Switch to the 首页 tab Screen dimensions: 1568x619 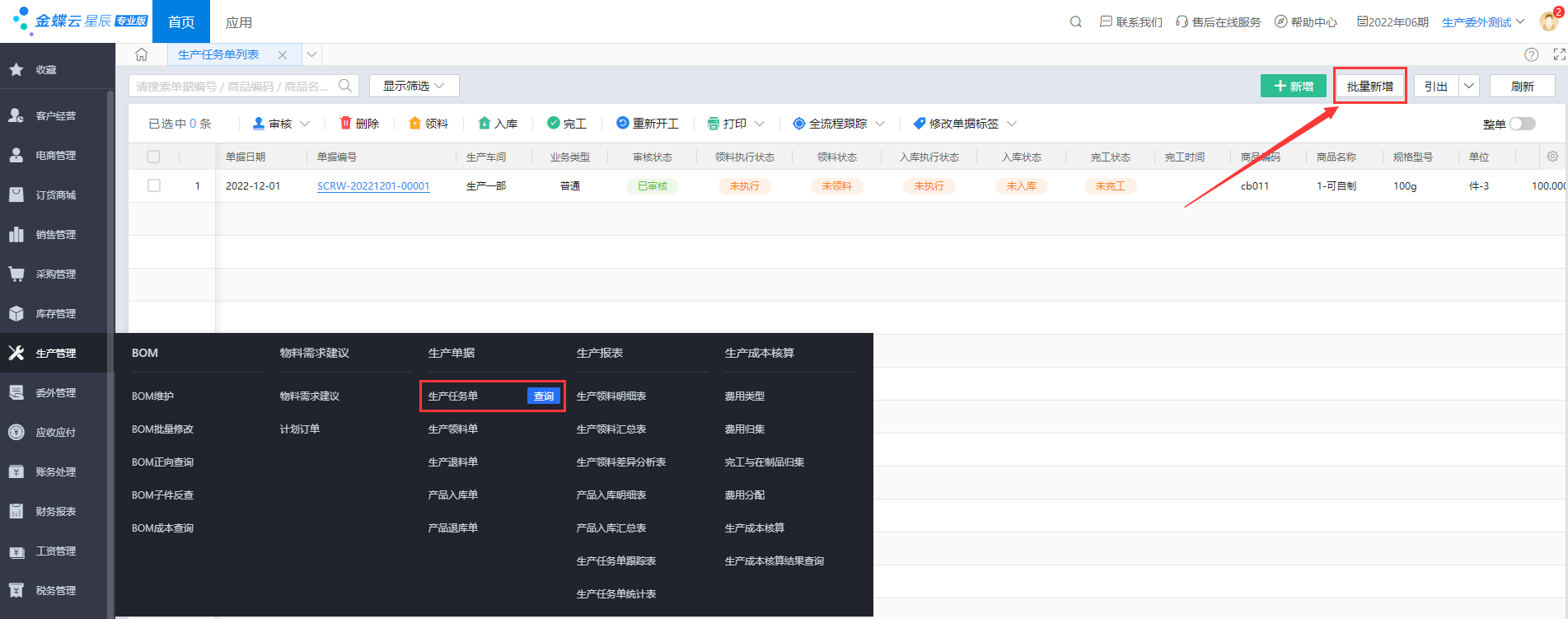pos(181,22)
